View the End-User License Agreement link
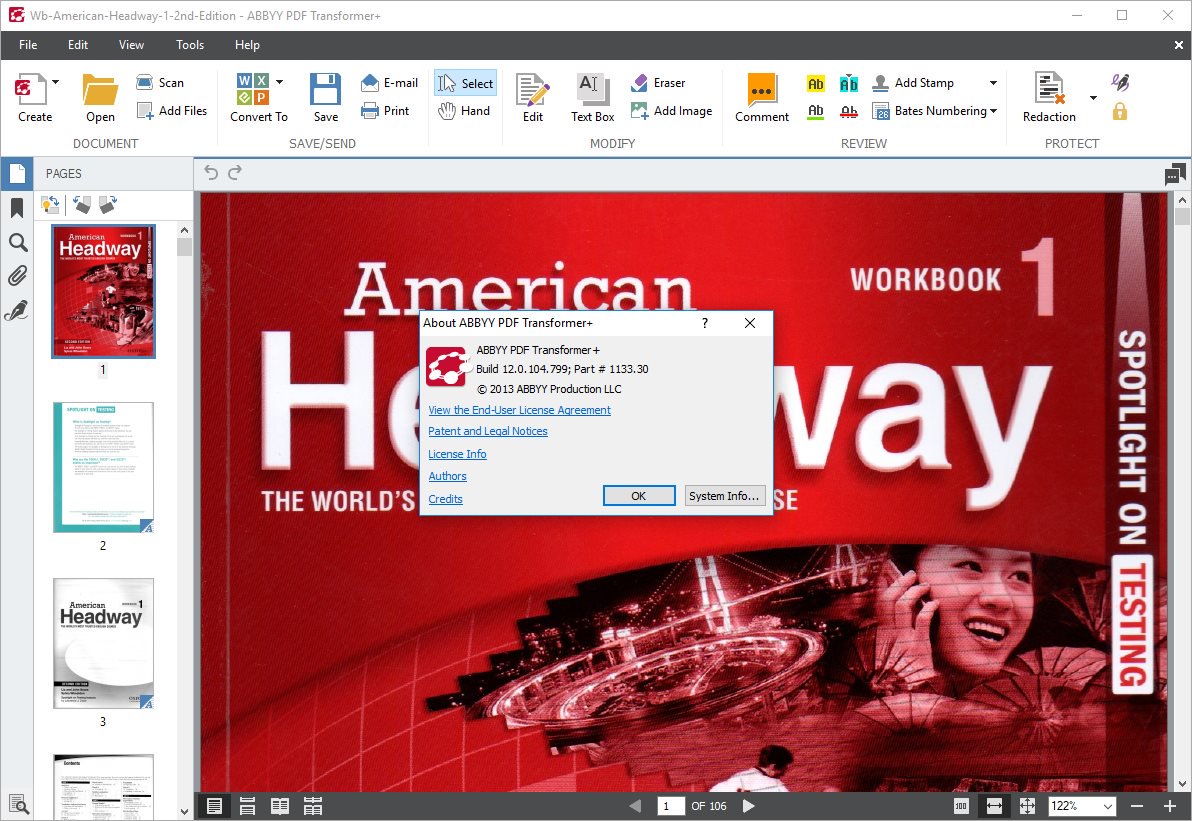 [x=519, y=410]
